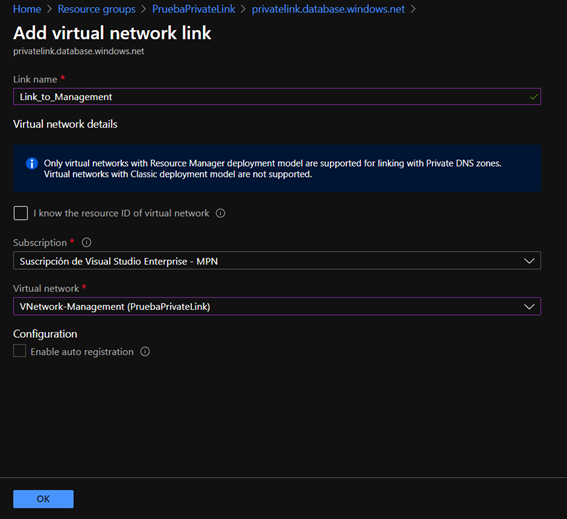The height and width of the screenshot is (519, 567).
Task: Check 'I know the resource ID' box
Action: pyautogui.click(x=21, y=213)
